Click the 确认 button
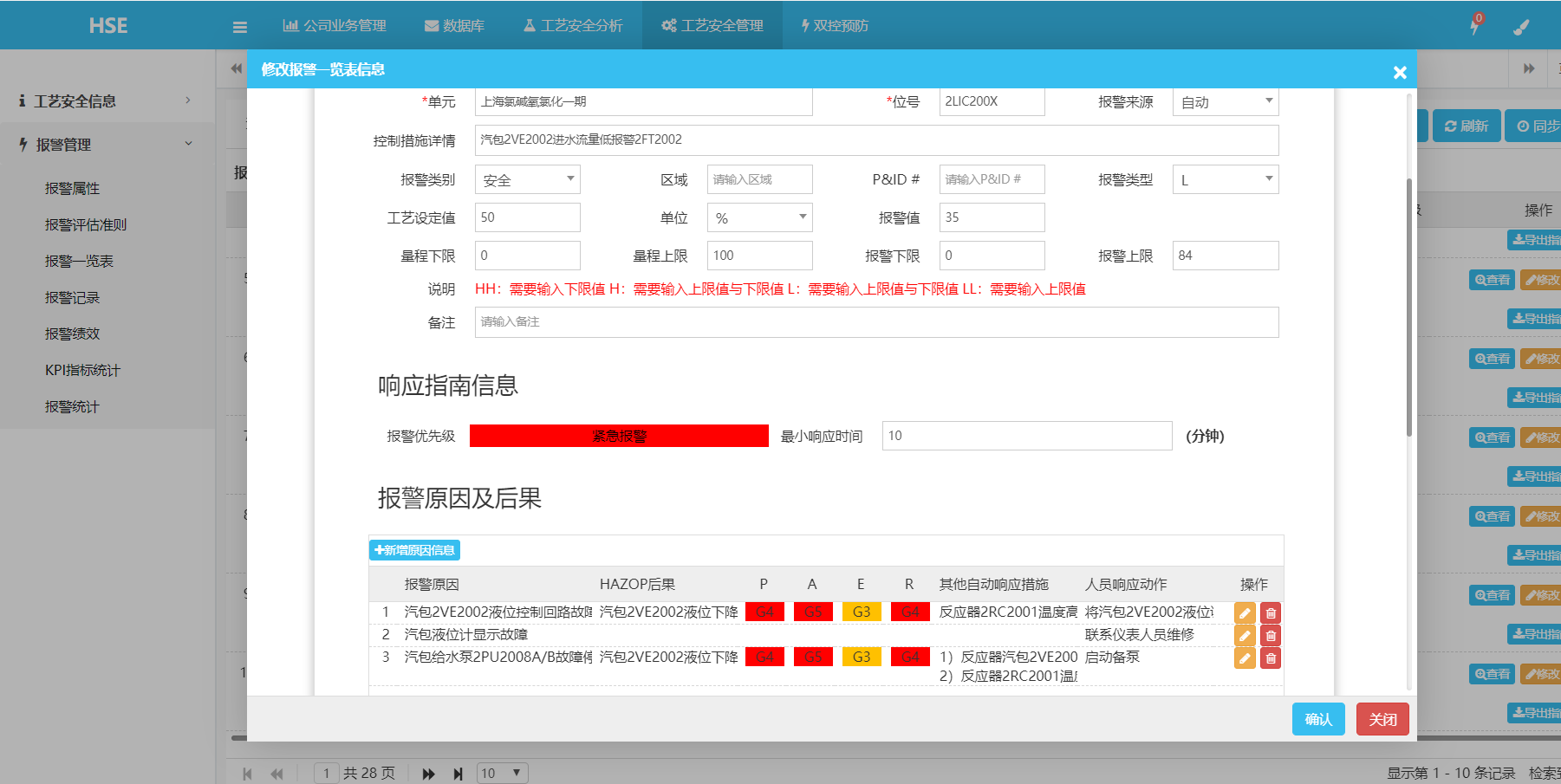The width and height of the screenshot is (1561, 784). click(1317, 719)
